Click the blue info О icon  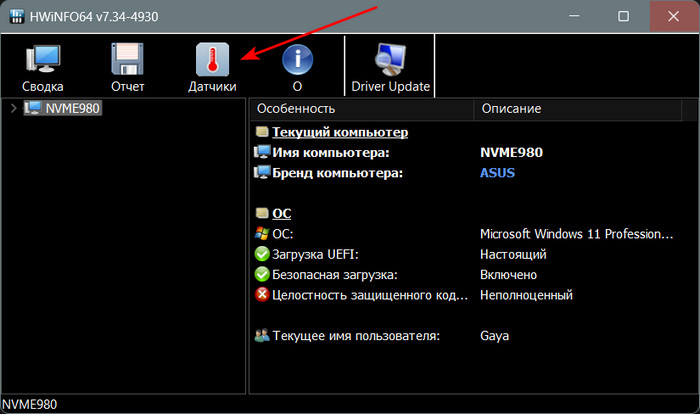point(297,59)
